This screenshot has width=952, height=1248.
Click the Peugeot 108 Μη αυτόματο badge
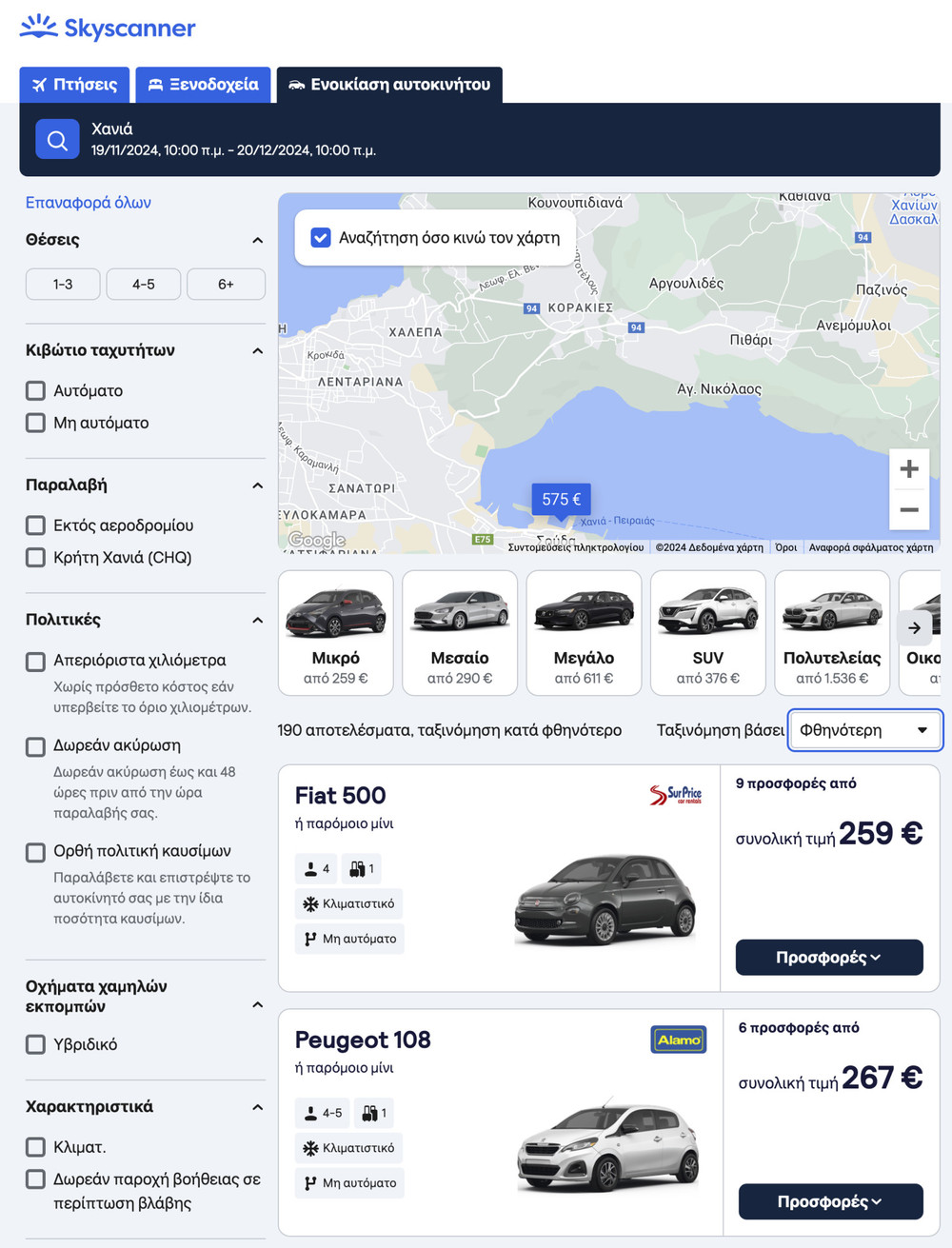coord(349,1183)
